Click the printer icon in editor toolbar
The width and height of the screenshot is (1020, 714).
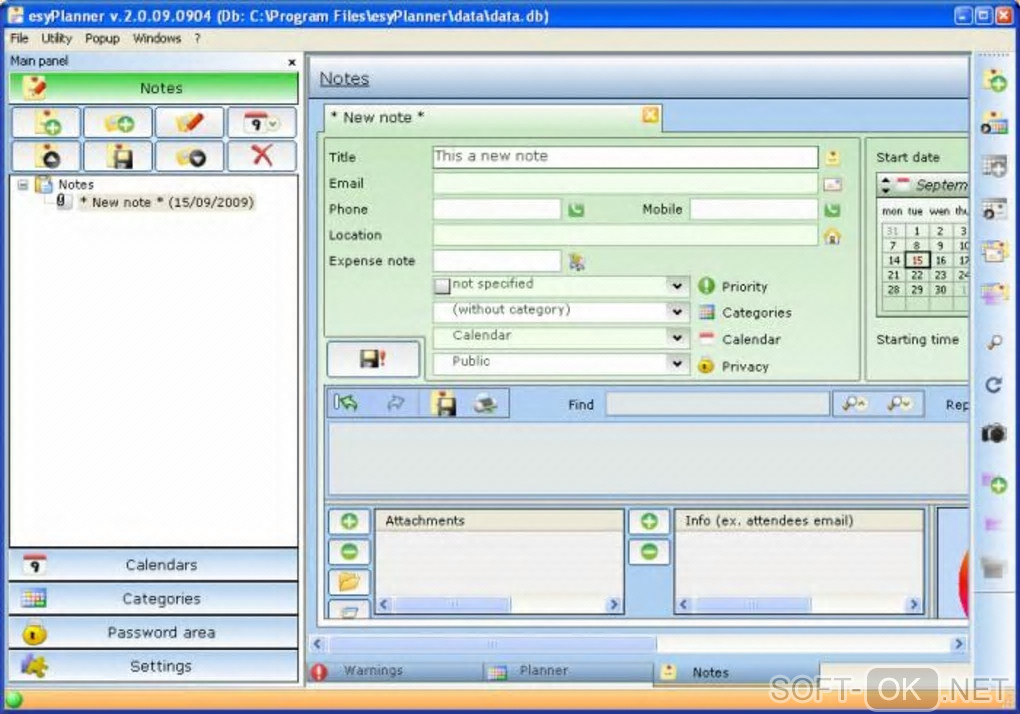click(485, 404)
